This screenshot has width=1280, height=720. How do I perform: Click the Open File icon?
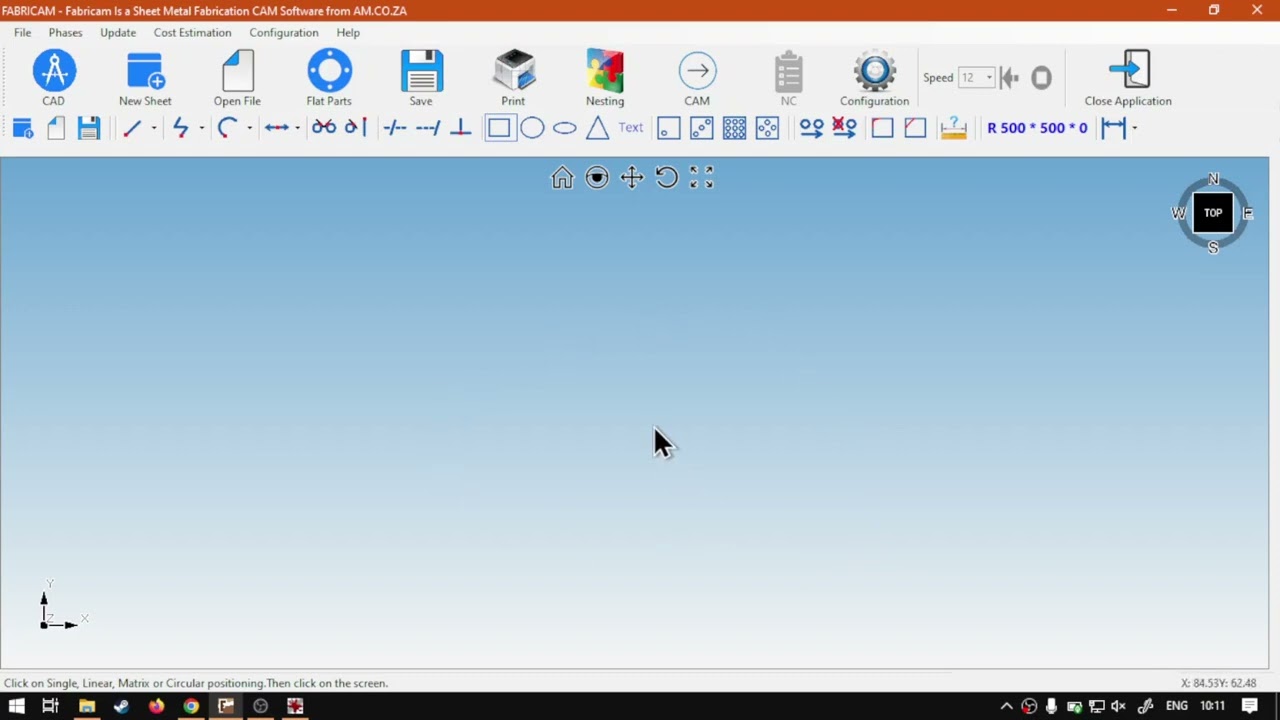(x=237, y=78)
